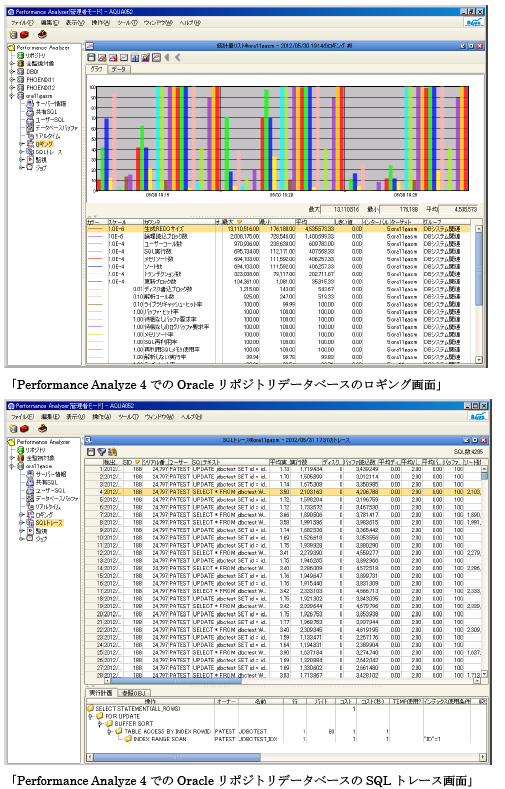Click the line chart icon in the statistics toolbar
505x789 pixels.
click(124, 57)
